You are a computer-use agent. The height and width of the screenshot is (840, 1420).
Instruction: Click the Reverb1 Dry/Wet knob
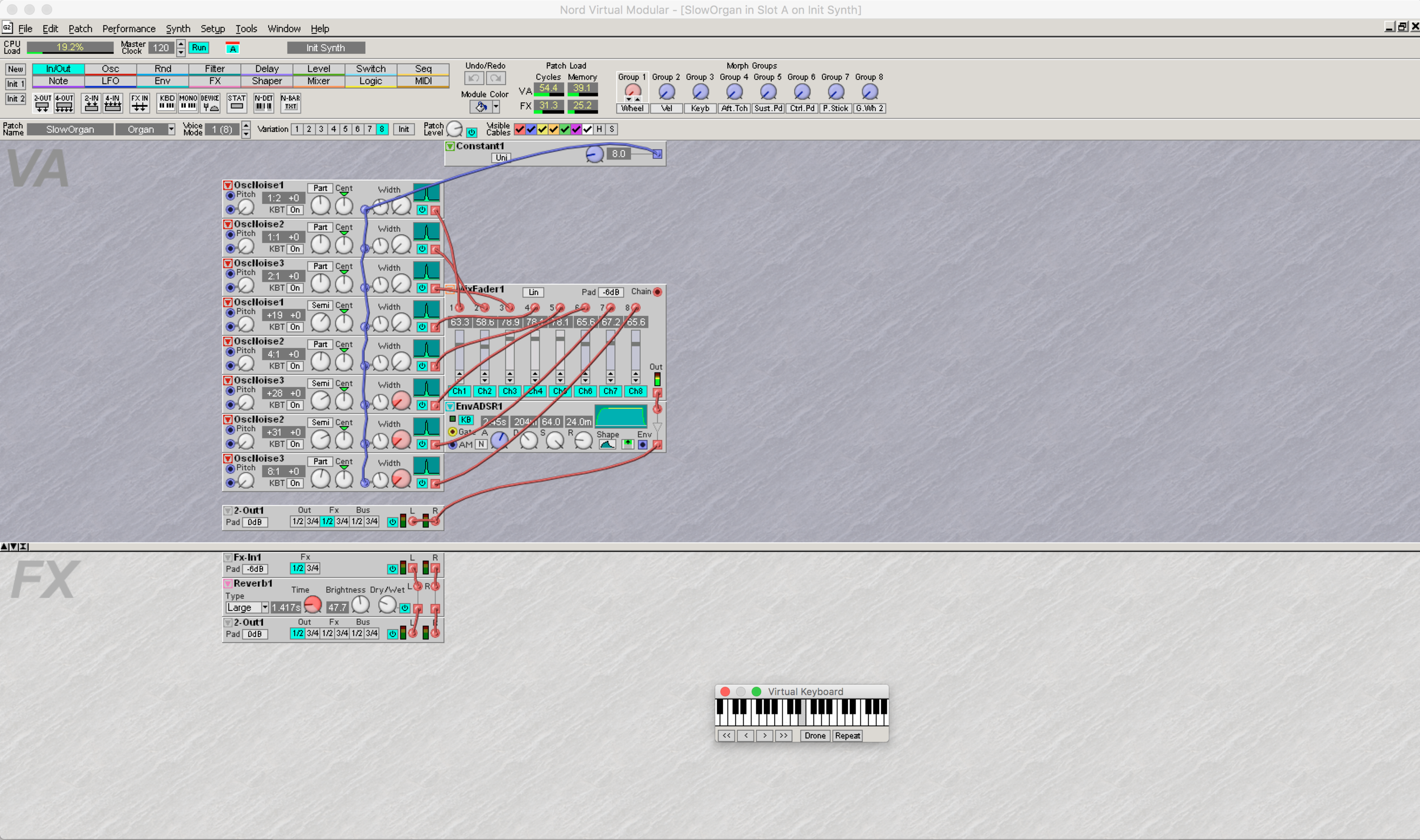(x=387, y=605)
